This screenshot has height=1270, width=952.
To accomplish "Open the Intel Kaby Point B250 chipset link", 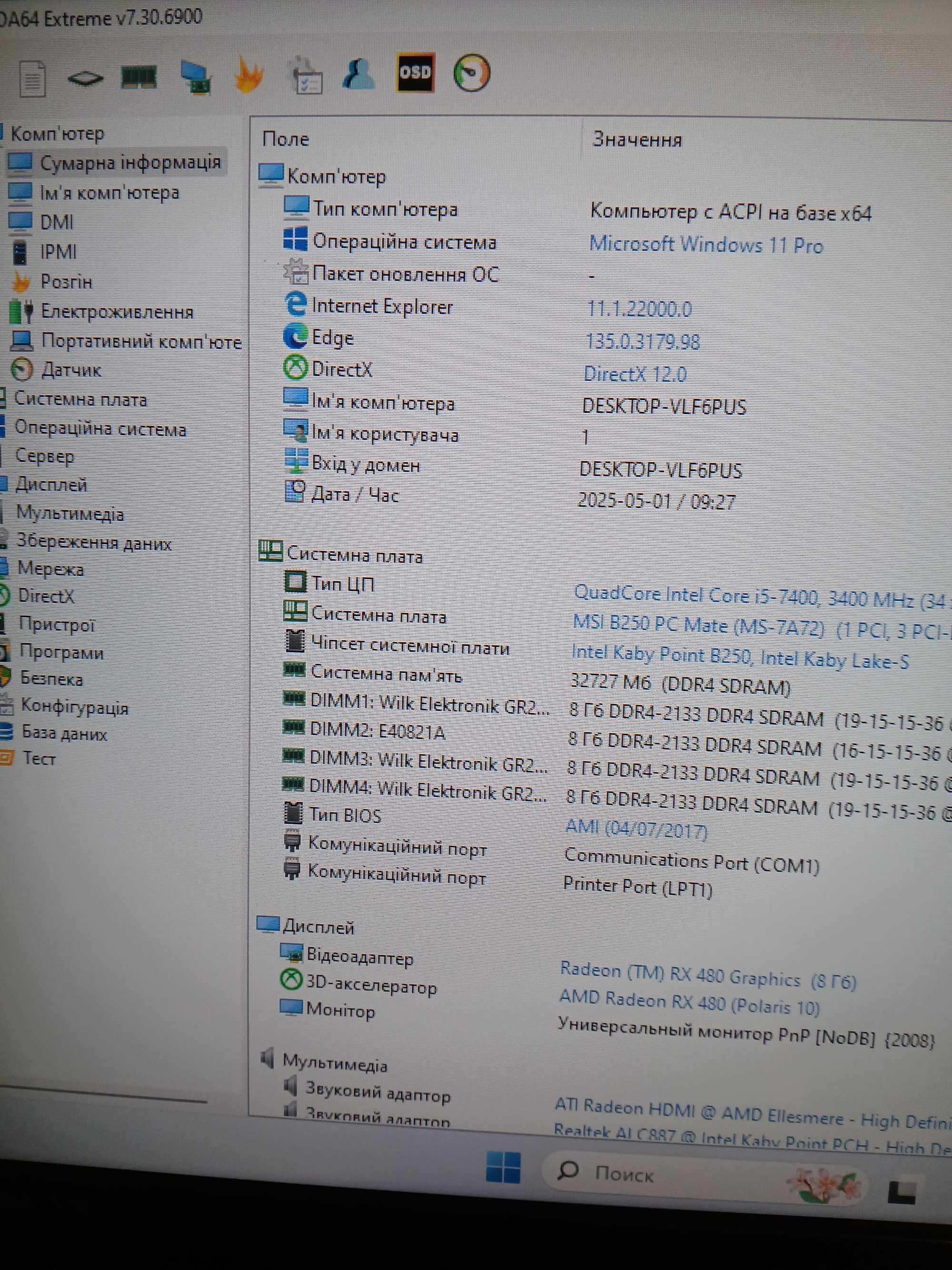I will [x=740, y=658].
